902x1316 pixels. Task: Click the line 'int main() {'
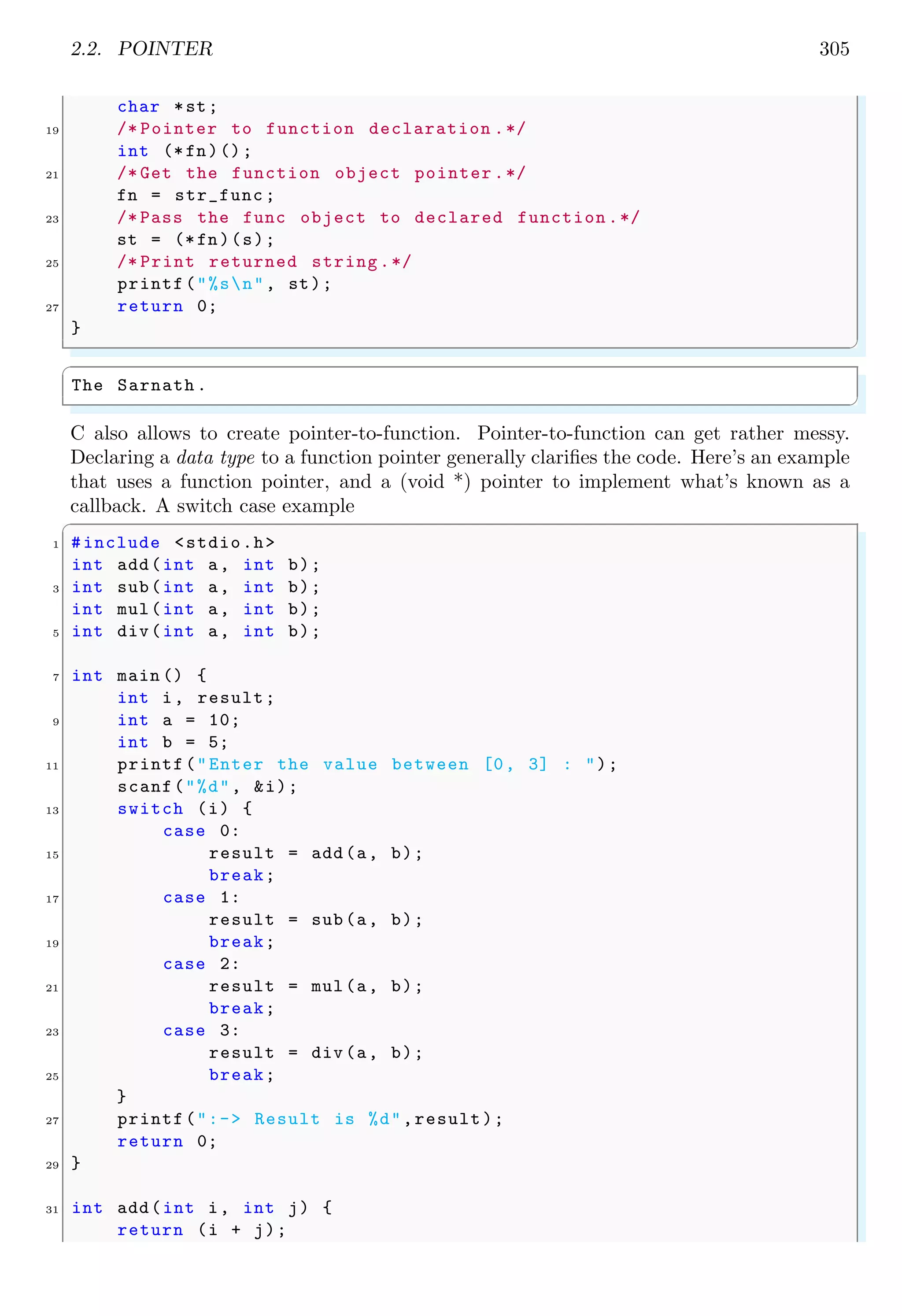[139, 675]
